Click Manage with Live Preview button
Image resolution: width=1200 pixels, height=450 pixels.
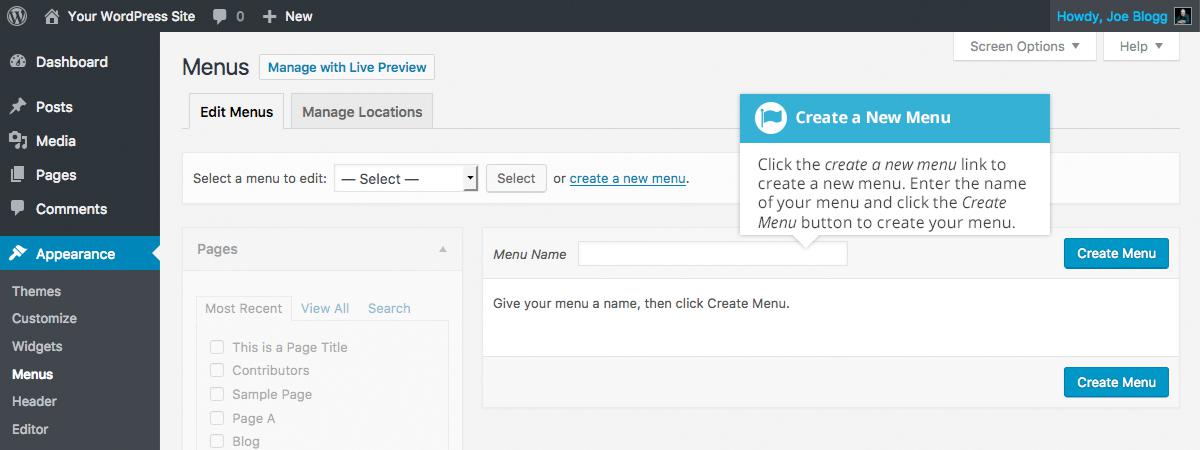pyautogui.click(x=347, y=68)
